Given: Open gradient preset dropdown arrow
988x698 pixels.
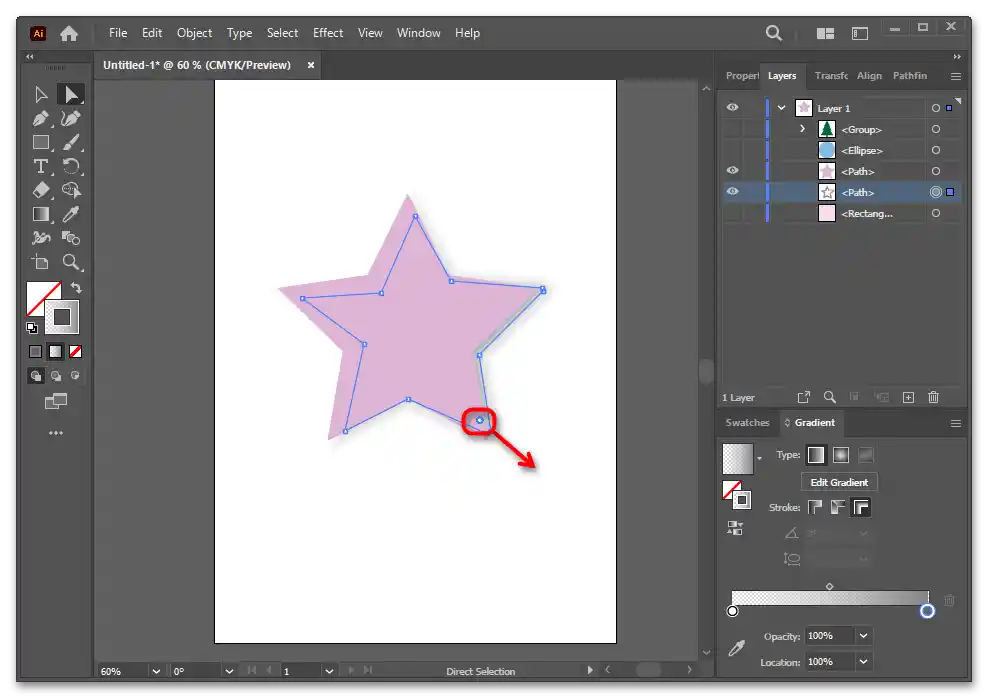Looking at the screenshot, I should [759, 458].
